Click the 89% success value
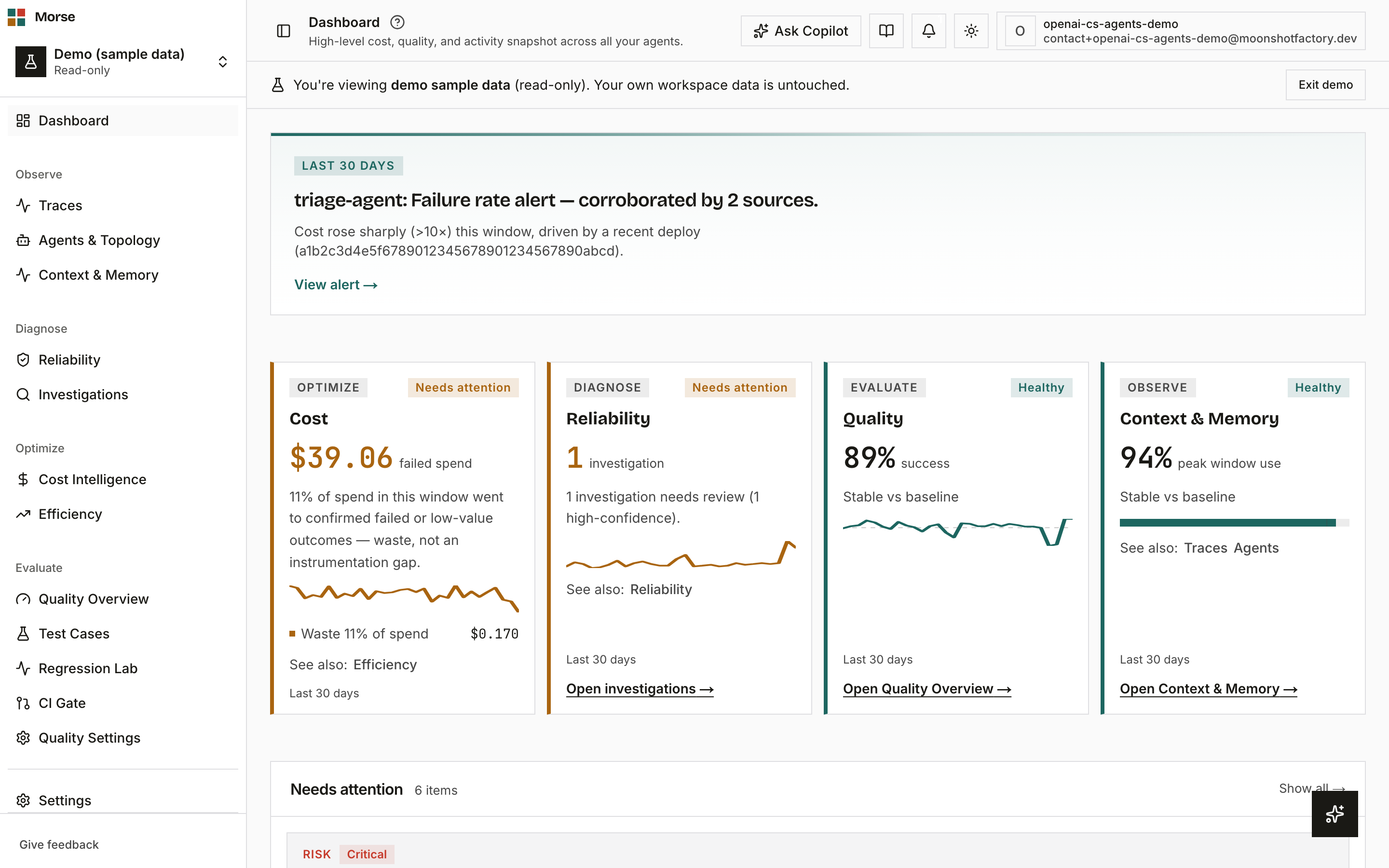 [869, 458]
